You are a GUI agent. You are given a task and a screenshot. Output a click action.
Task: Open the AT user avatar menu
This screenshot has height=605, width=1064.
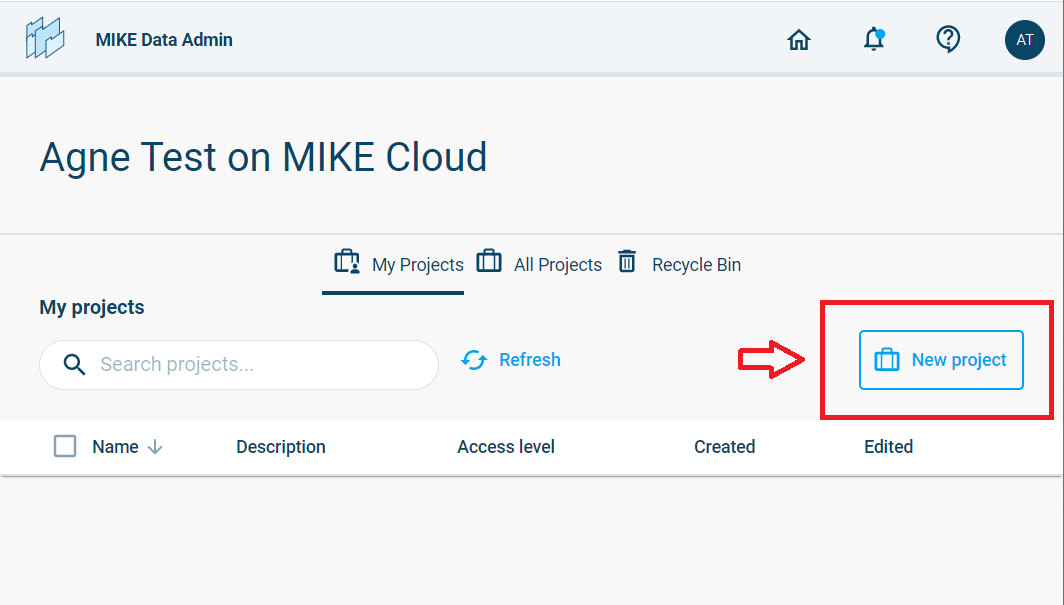1024,40
